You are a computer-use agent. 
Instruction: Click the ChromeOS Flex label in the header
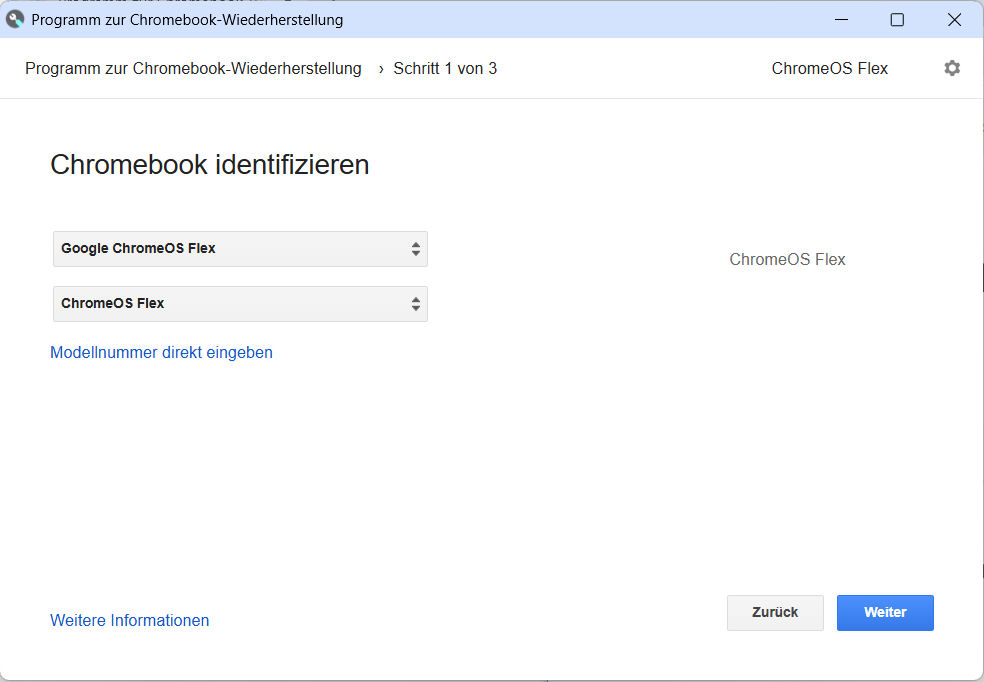[830, 68]
